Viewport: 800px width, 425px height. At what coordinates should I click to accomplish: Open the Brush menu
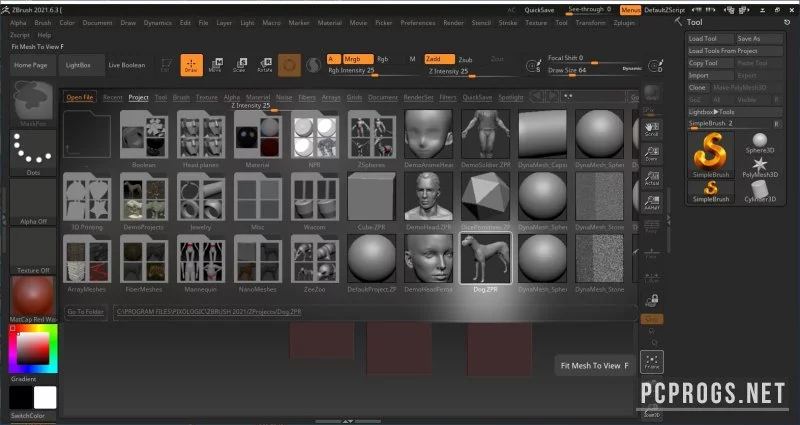point(43,22)
